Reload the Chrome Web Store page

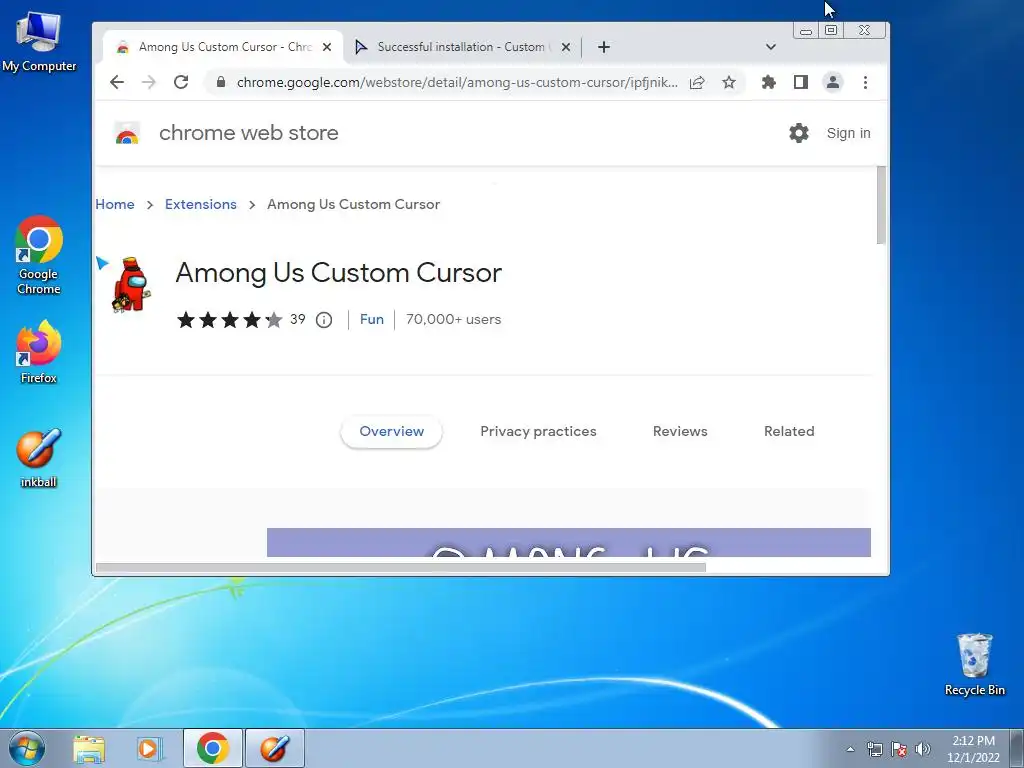(181, 82)
